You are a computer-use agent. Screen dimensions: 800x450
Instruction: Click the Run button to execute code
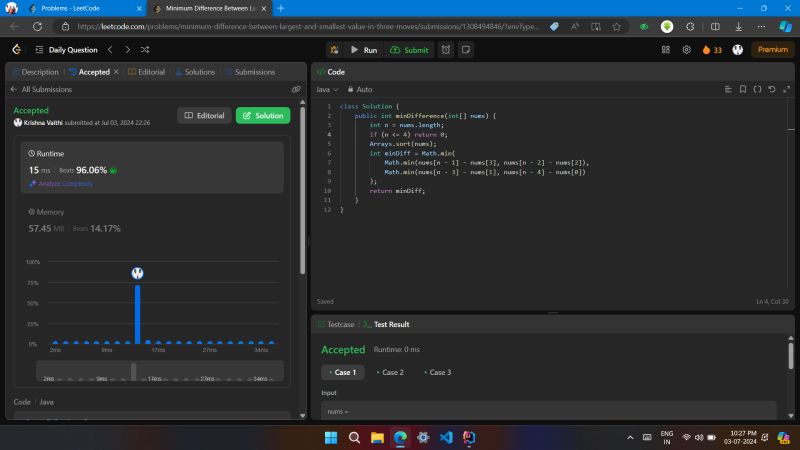tap(364, 49)
